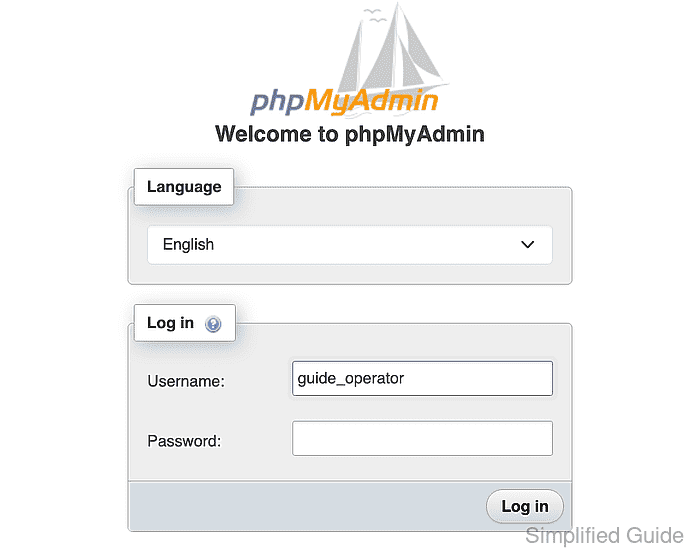The image size is (700, 560).
Task: Select English text in language selector
Action: (x=188, y=245)
